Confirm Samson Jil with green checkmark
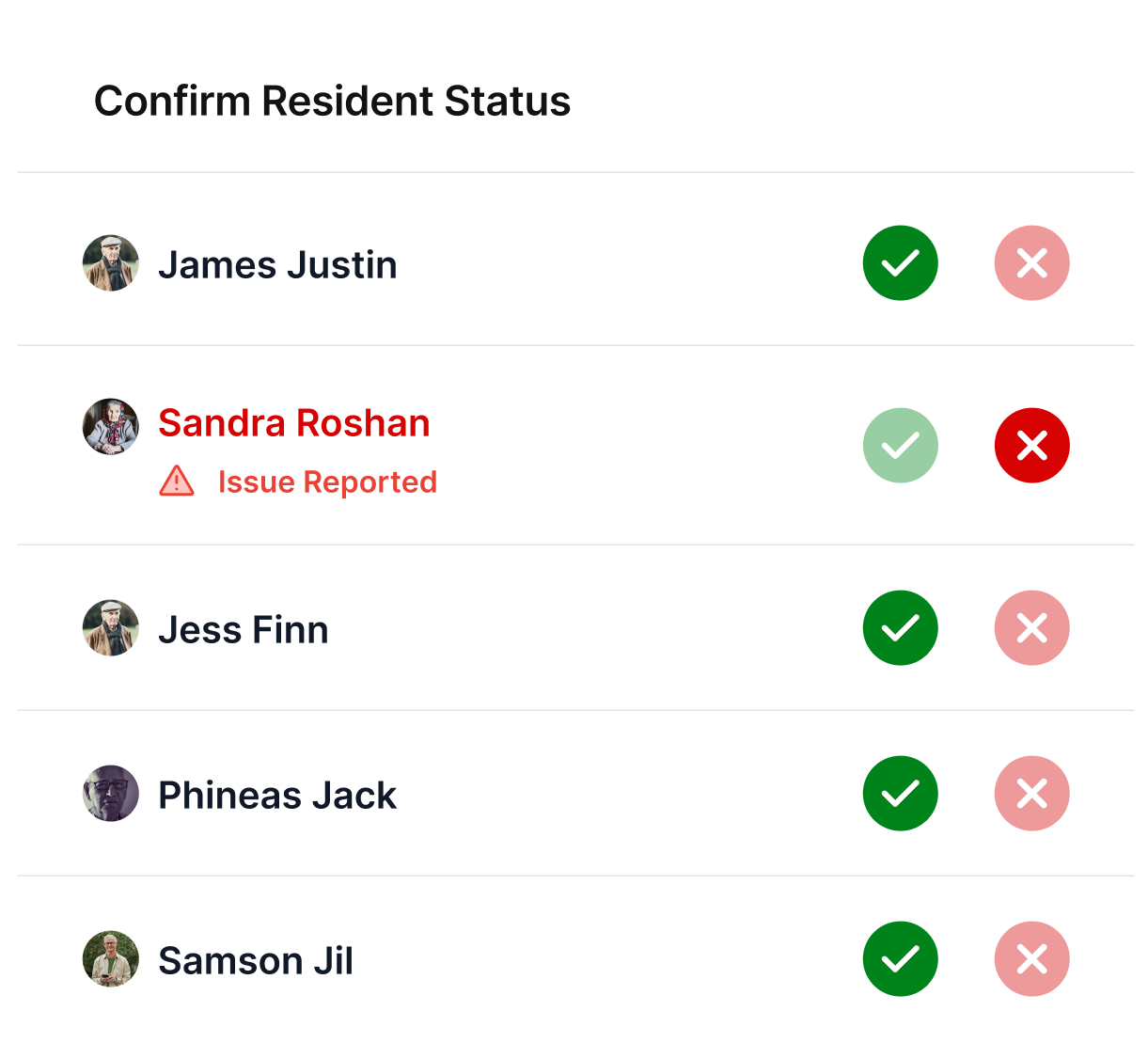The height and width of the screenshot is (1058, 1148). (900, 959)
